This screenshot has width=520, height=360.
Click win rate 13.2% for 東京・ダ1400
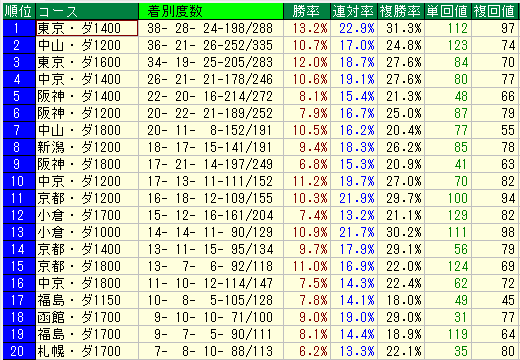(307, 28)
